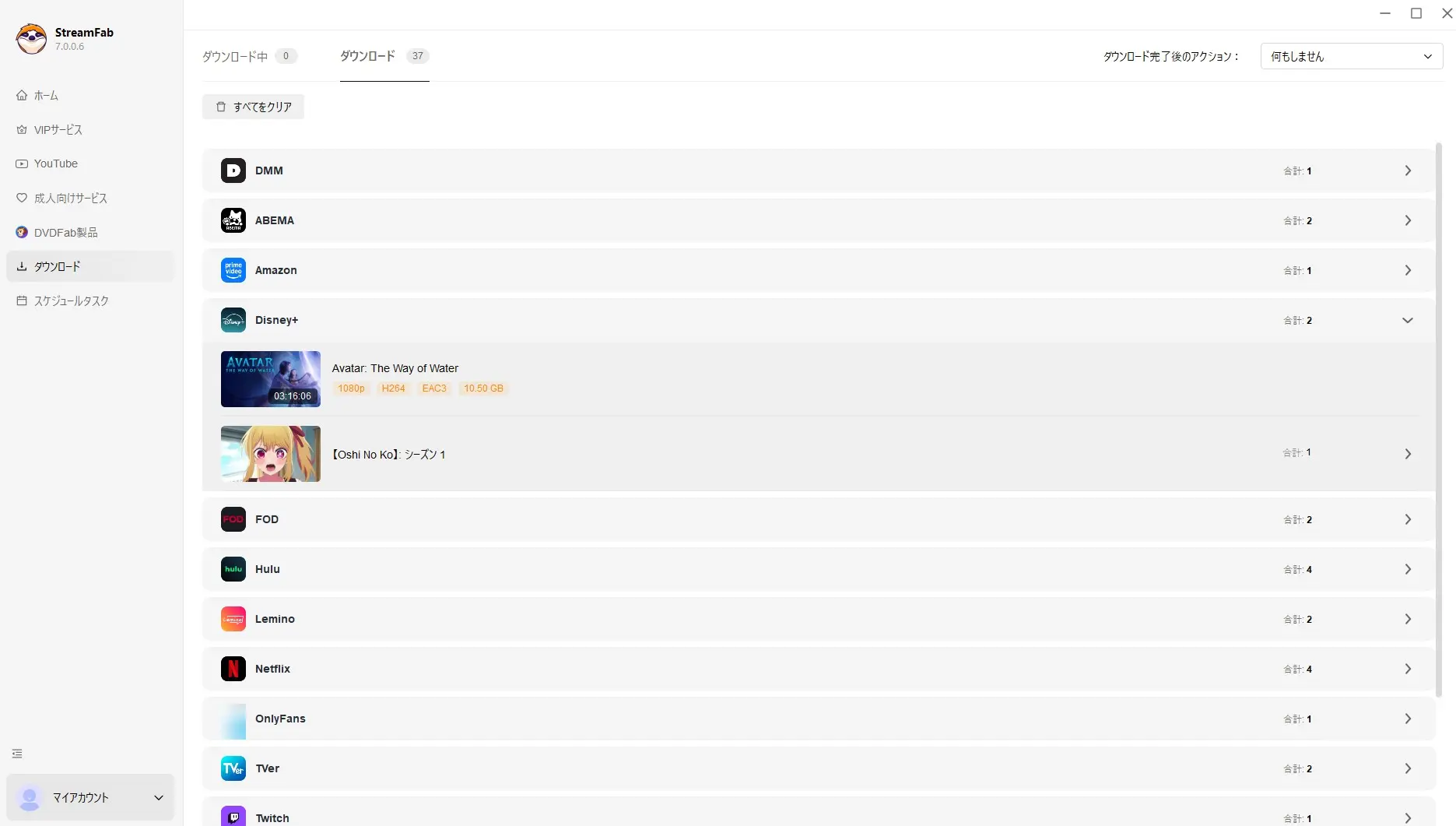Expand the OnlyFans downloads group

1408,719
